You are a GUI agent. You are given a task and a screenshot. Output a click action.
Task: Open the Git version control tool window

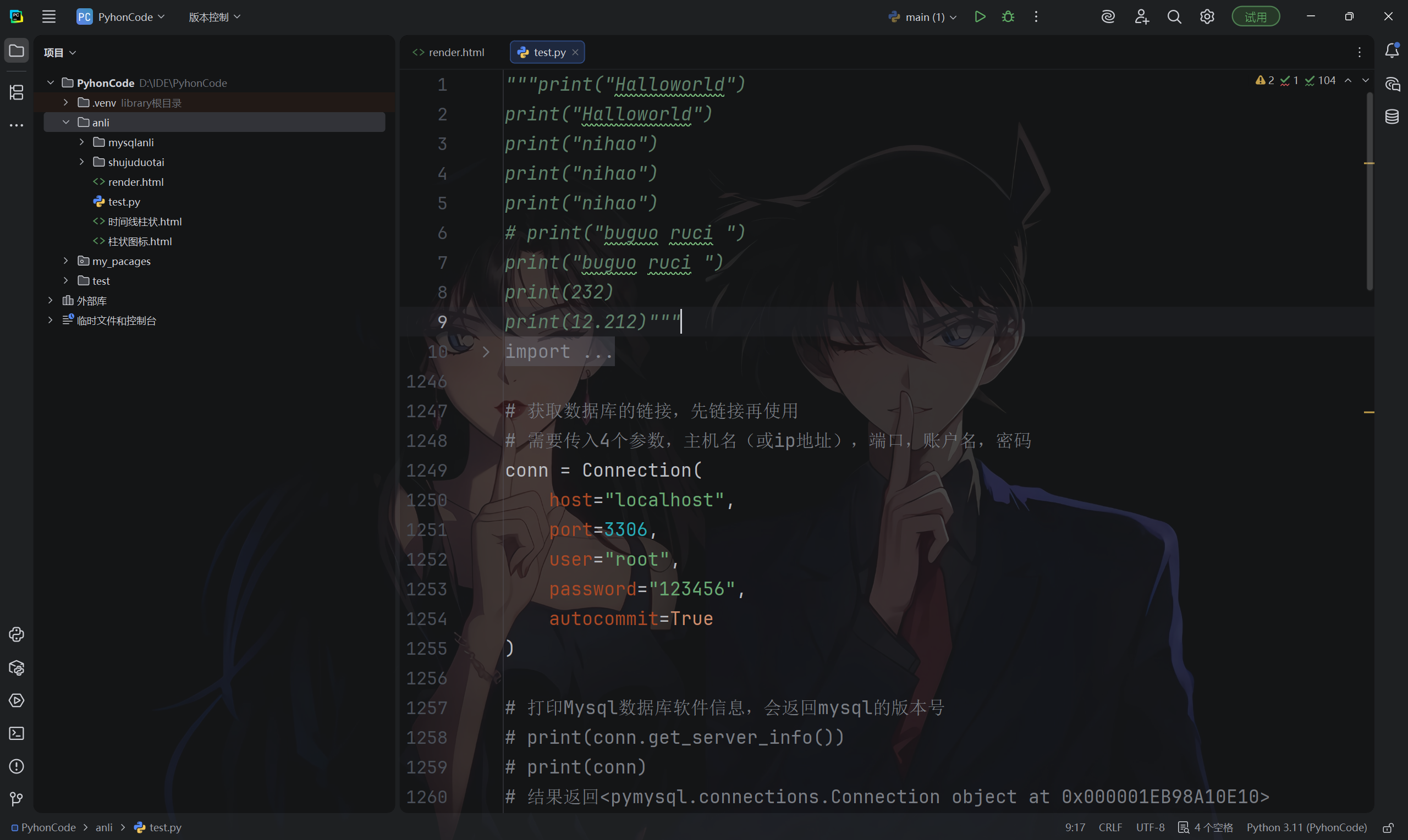(x=16, y=799)
